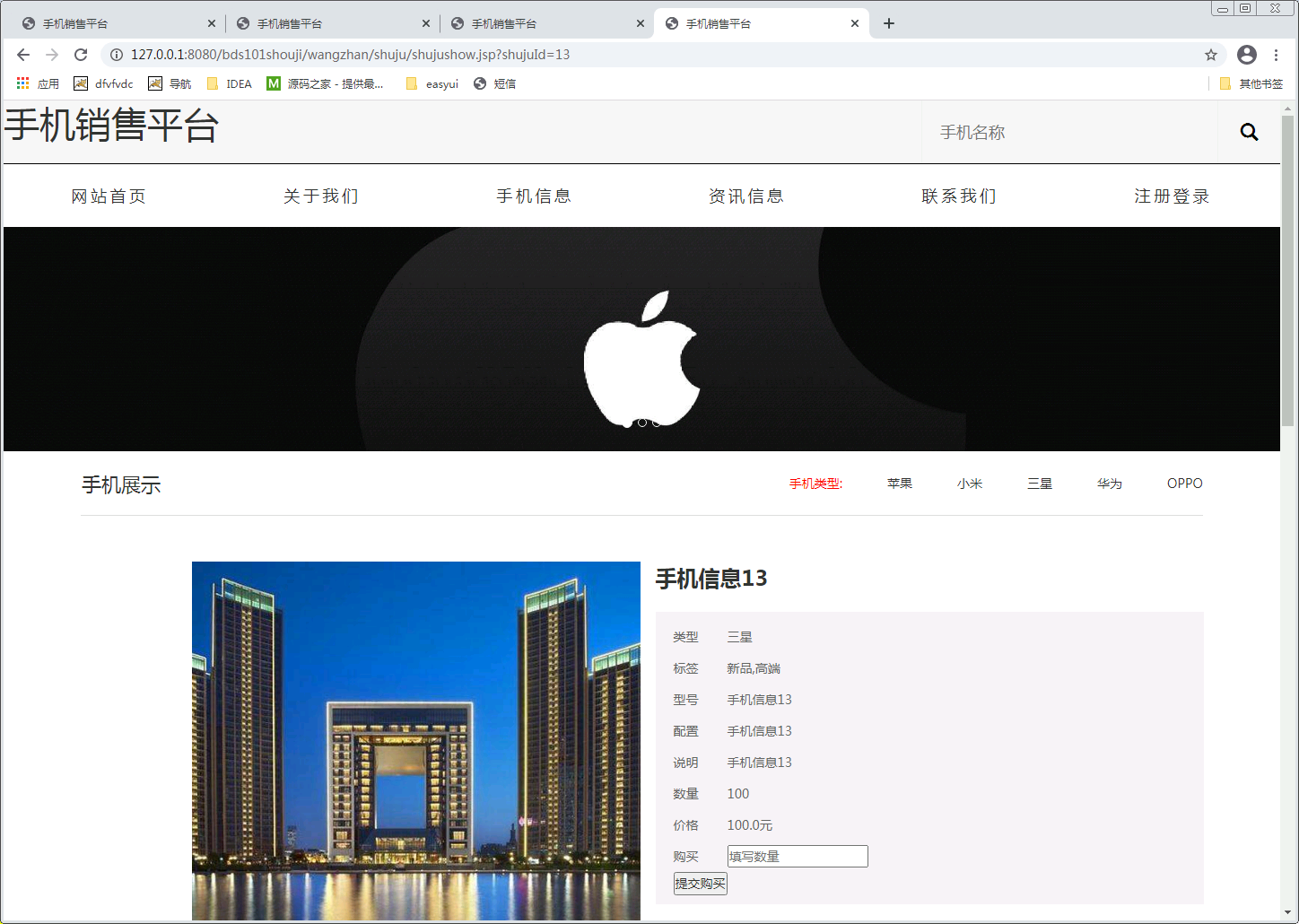
Task: Click the browser forward arrow
Action: 52,55
